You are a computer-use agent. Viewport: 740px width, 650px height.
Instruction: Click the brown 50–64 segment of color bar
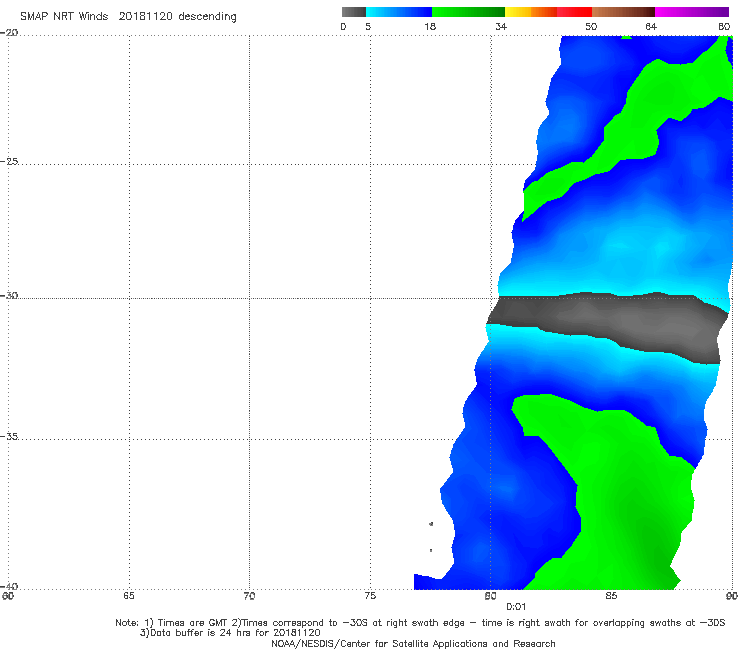coord(623,12)
